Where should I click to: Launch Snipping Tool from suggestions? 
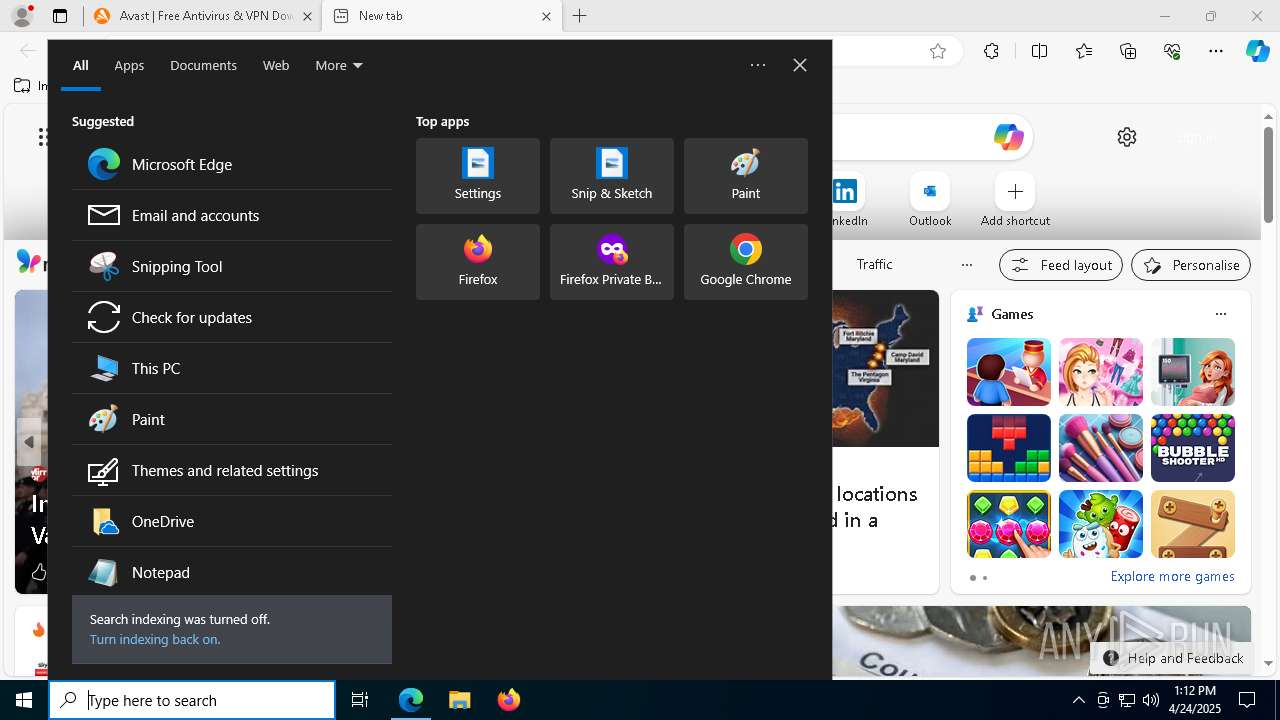[232, 266]
